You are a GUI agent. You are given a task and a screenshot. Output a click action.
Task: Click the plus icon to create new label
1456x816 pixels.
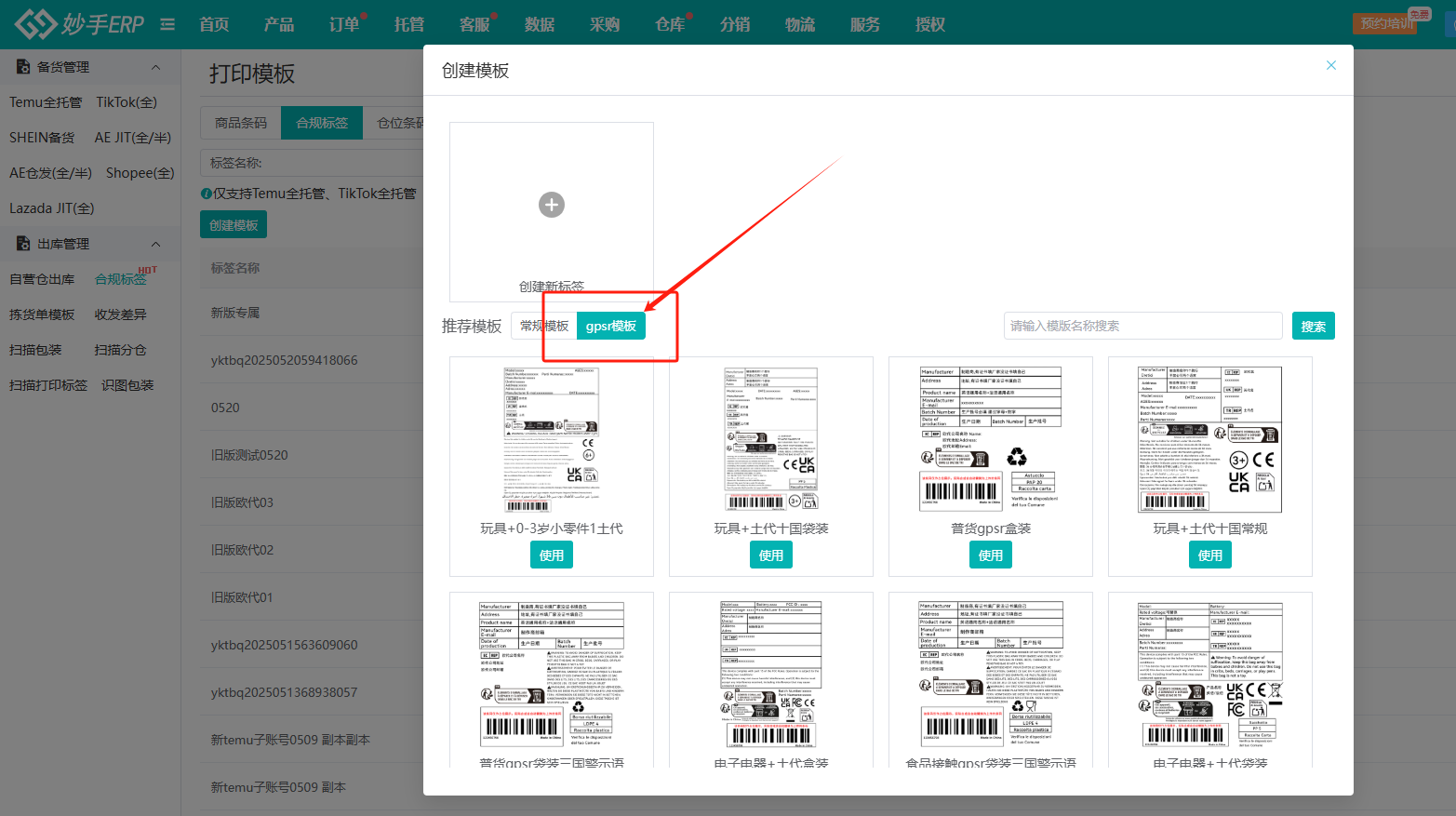[552, 205]
